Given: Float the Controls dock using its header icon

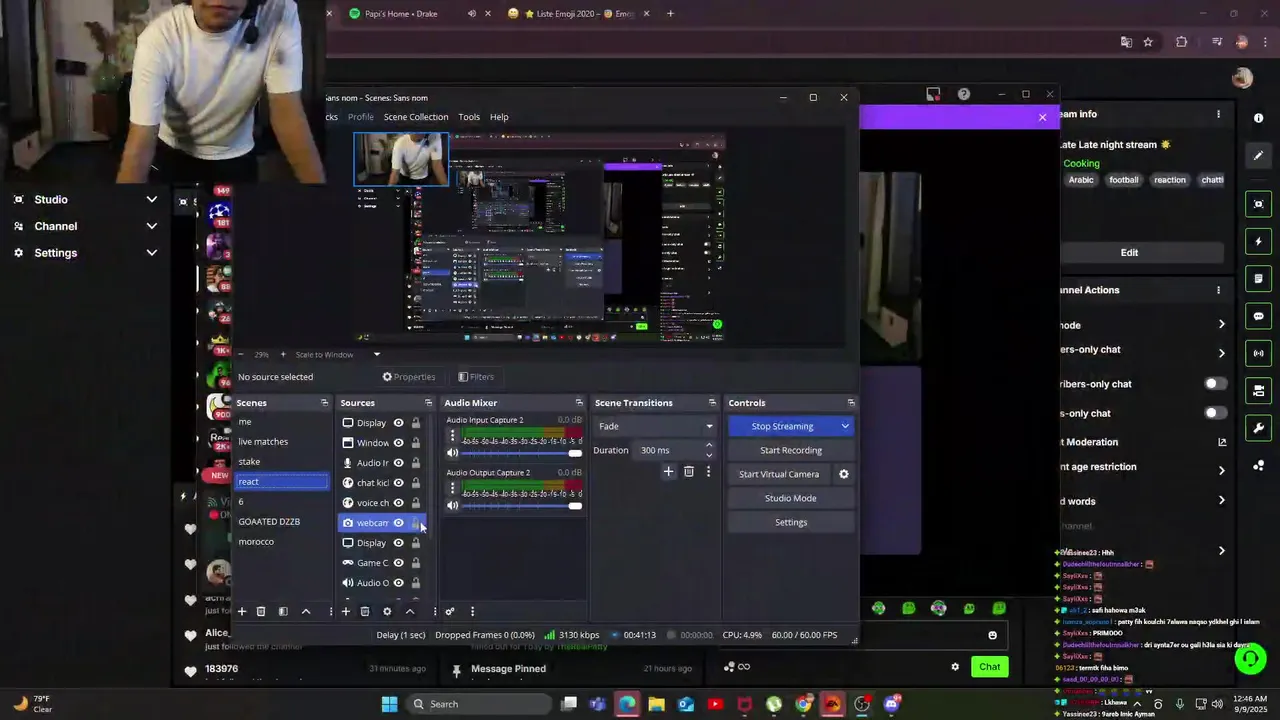Looking at the screenshot, I should point(851,403).
